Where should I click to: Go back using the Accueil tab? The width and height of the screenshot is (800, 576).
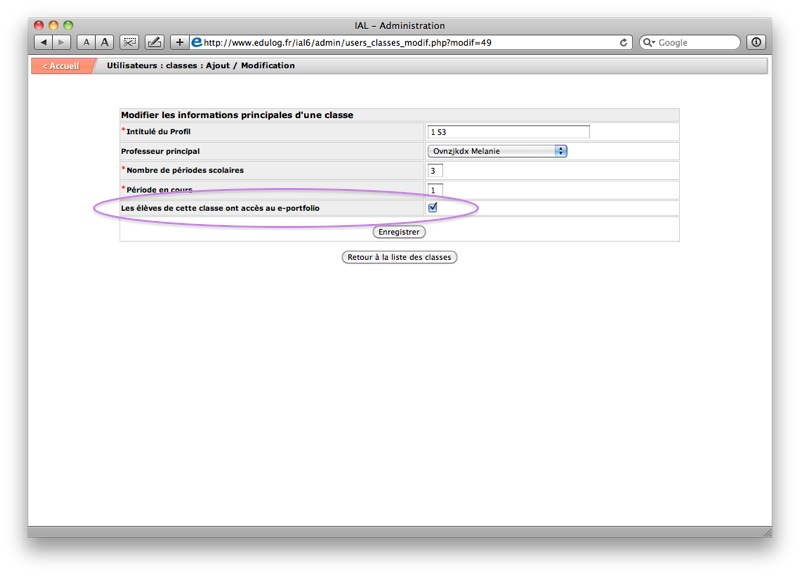point(61,66)
